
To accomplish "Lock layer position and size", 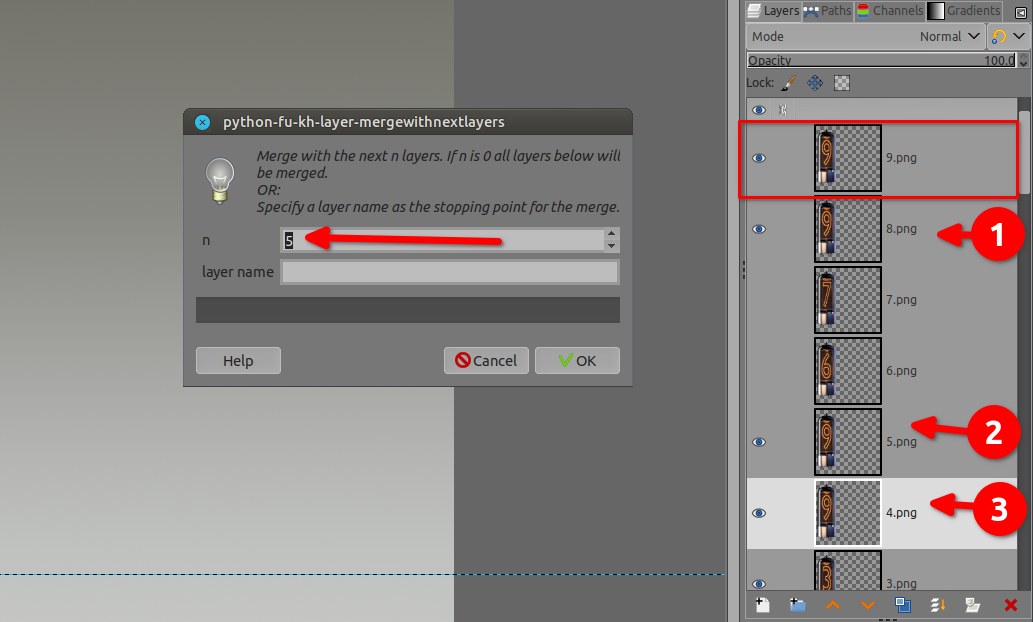I will tap(815, 83).
